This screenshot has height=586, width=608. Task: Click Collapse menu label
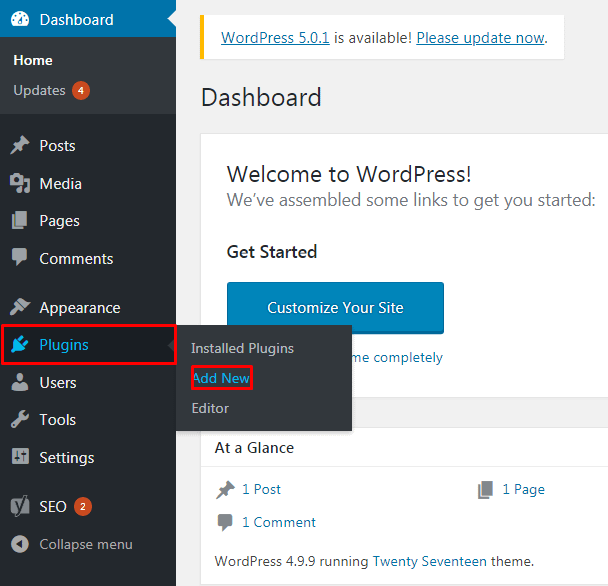86,544
